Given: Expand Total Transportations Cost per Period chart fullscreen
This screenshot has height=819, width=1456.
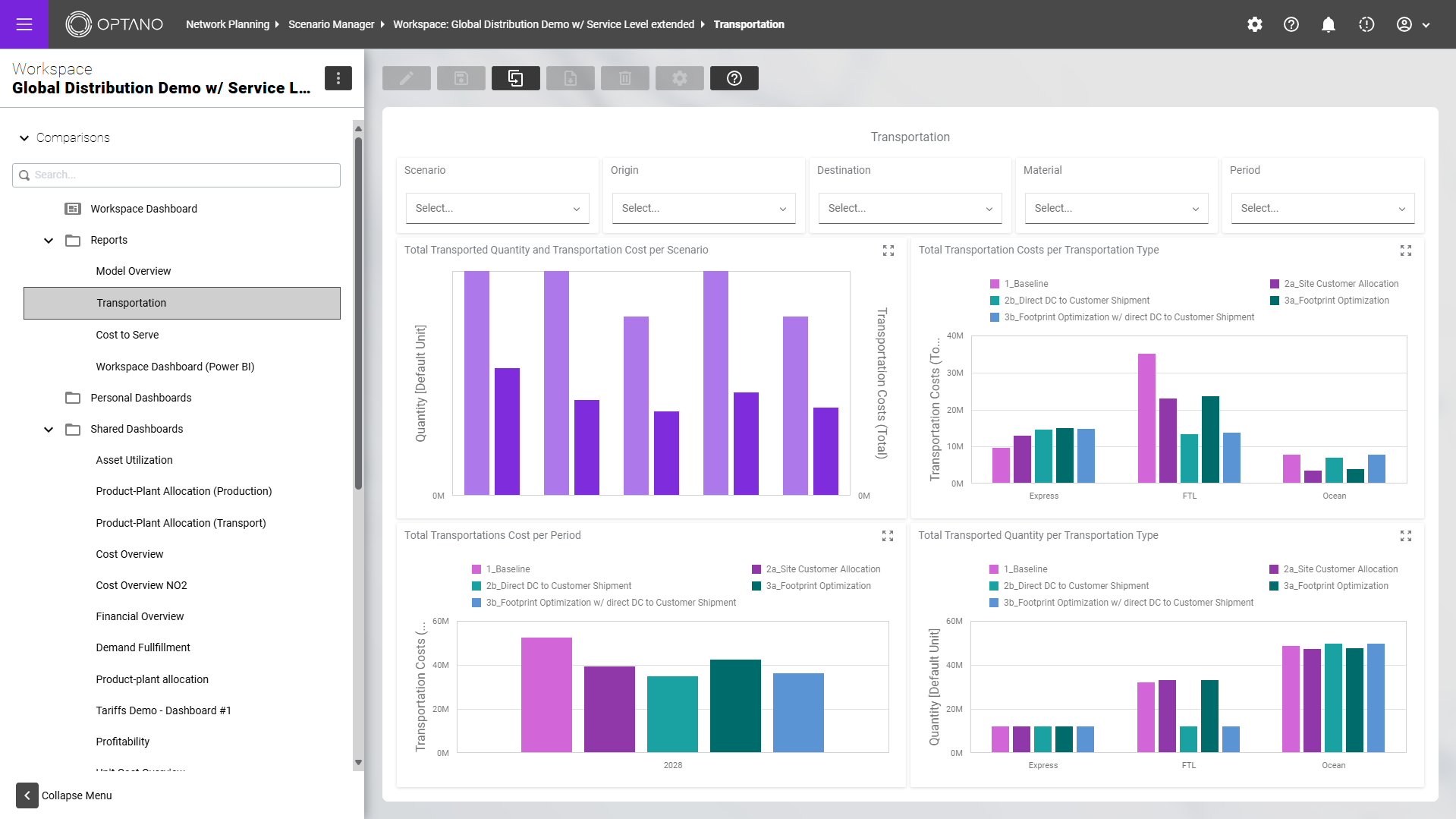Looking at the screenshot, I should [x=888, y=536].
